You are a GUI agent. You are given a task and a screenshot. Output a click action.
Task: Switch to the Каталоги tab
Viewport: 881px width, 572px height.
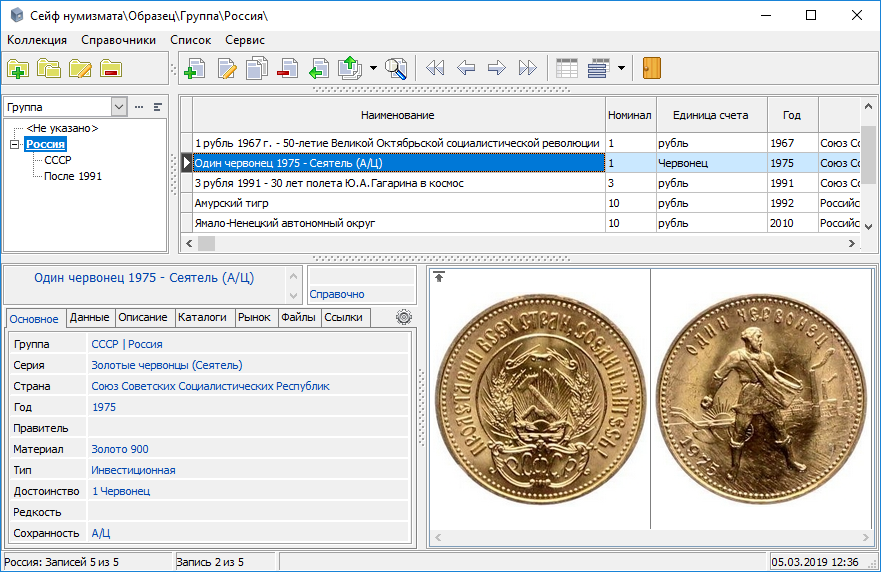(203, 317)
